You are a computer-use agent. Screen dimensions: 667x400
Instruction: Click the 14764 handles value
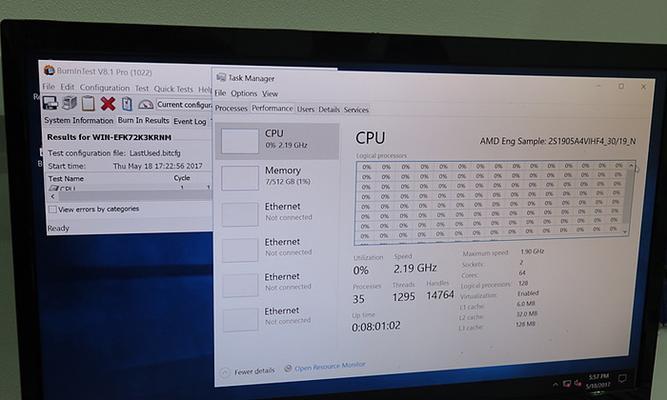[440, 295]
